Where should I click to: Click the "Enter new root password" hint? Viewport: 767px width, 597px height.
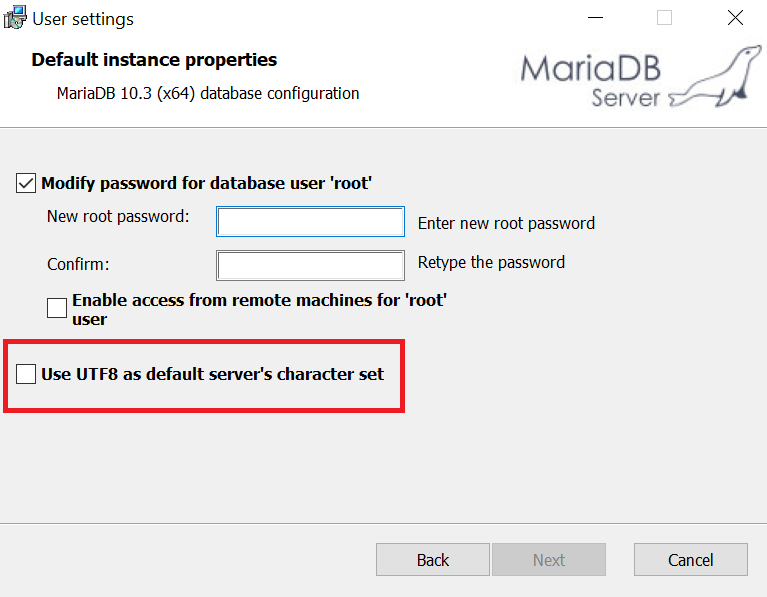pos(506,223)
